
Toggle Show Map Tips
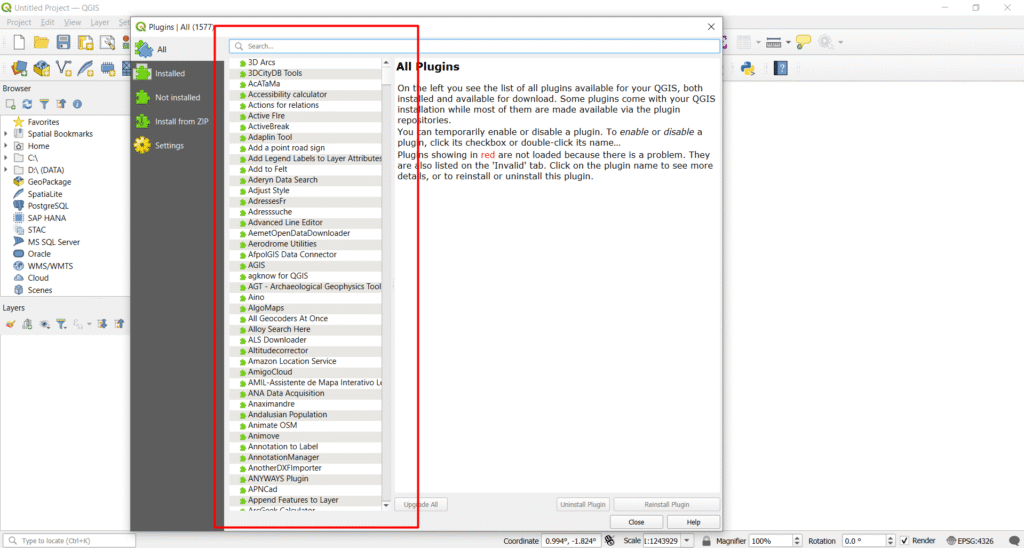click(x=804, y=43)
